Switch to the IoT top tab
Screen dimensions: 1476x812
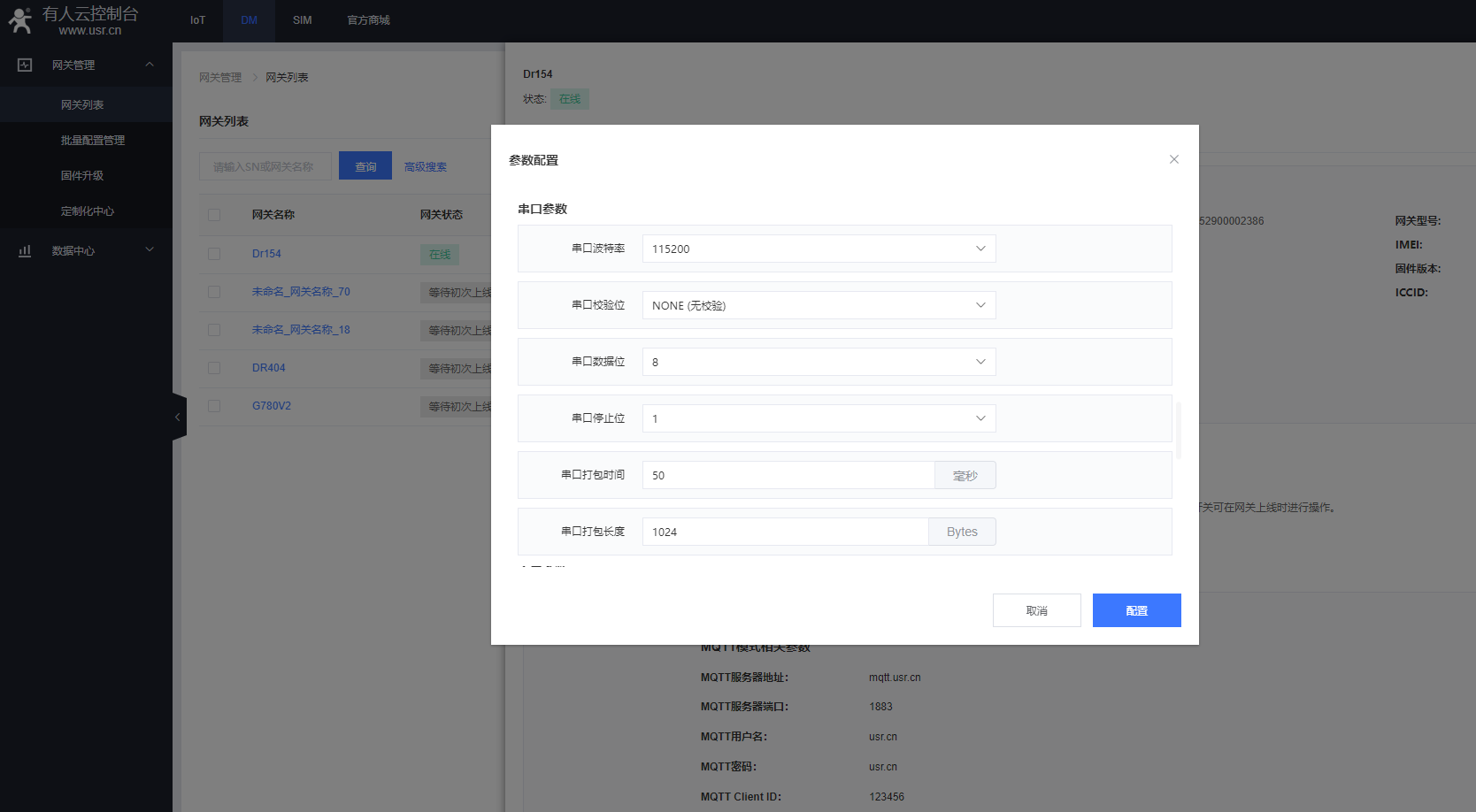tap(197, 20)
